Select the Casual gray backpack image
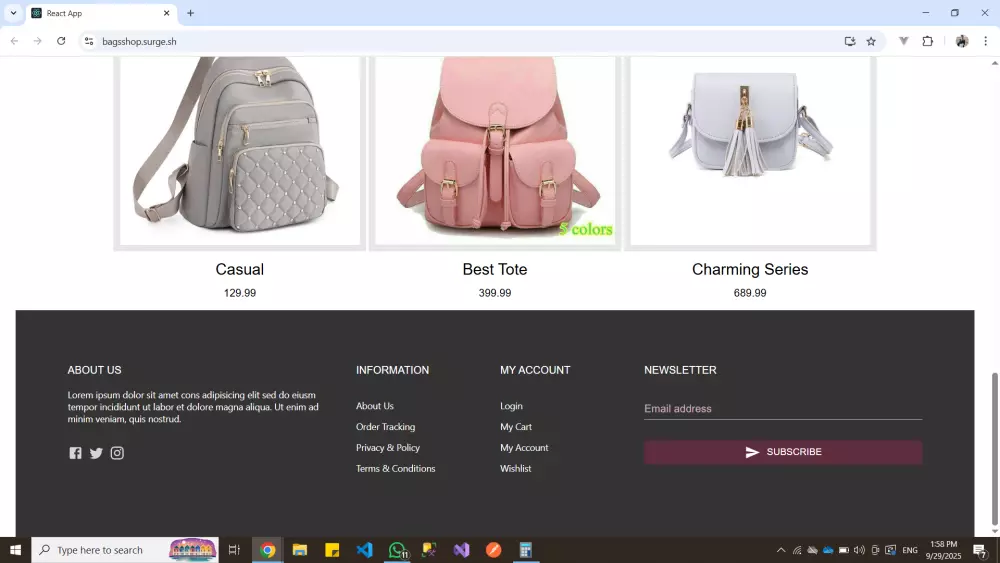Screen dimensions: 1000x563 tap(240, 150)
